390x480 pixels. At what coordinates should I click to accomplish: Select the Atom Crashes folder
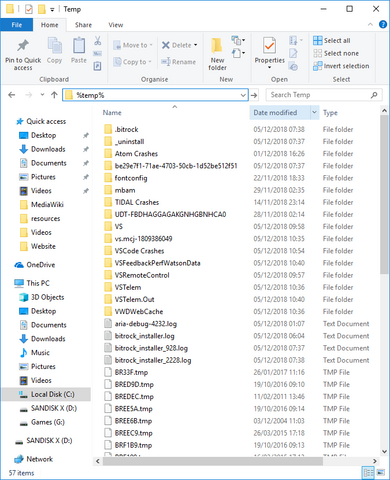(x=136, y=154)
